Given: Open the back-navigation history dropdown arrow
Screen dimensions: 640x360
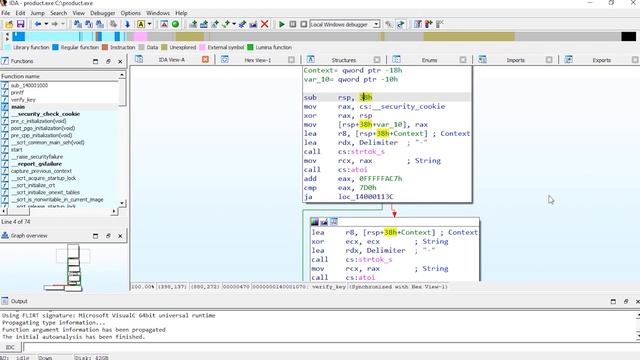Looking at the screenshot, I should (46, 24).
